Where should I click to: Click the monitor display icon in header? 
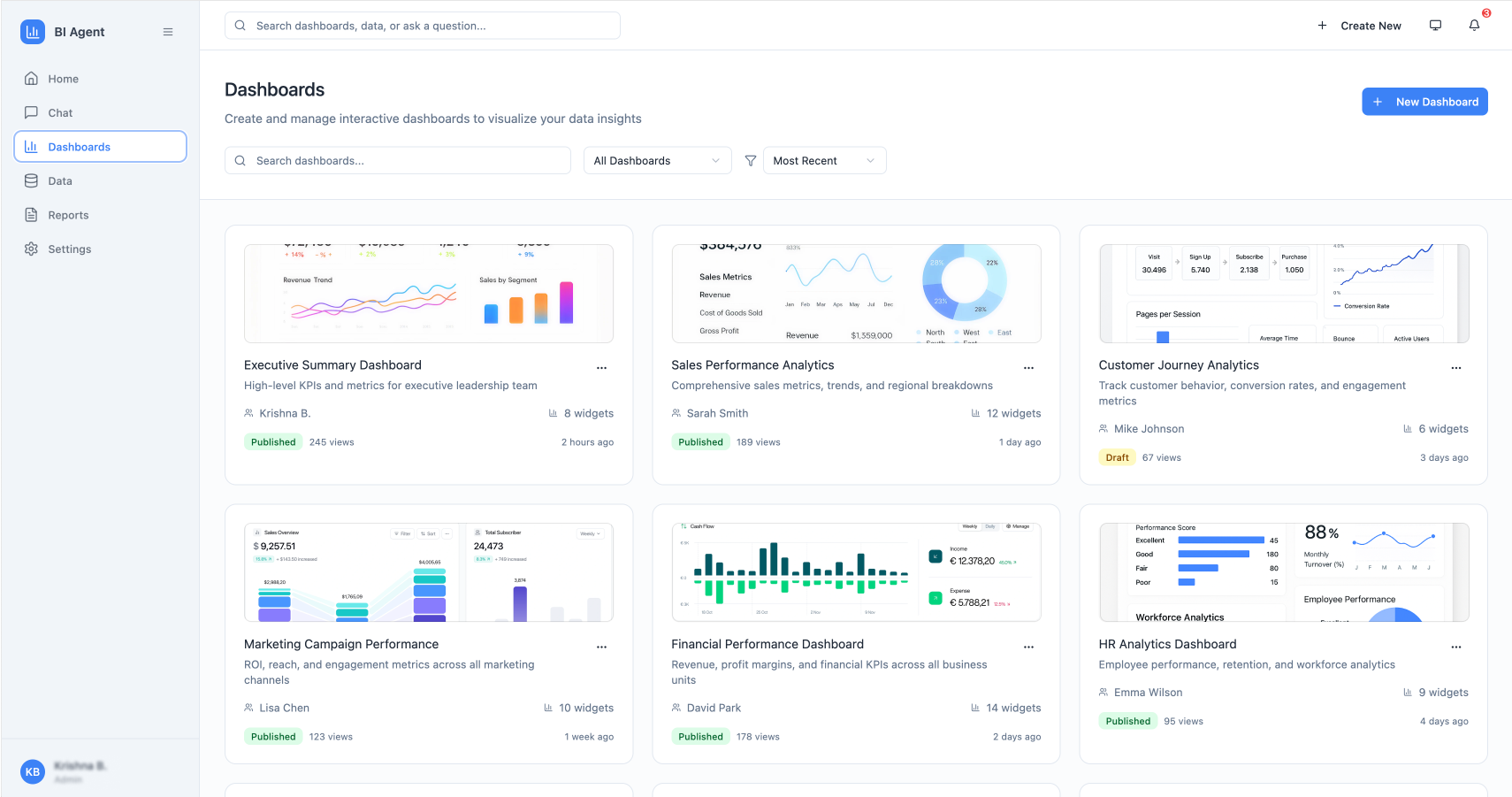pos(1435,26)
